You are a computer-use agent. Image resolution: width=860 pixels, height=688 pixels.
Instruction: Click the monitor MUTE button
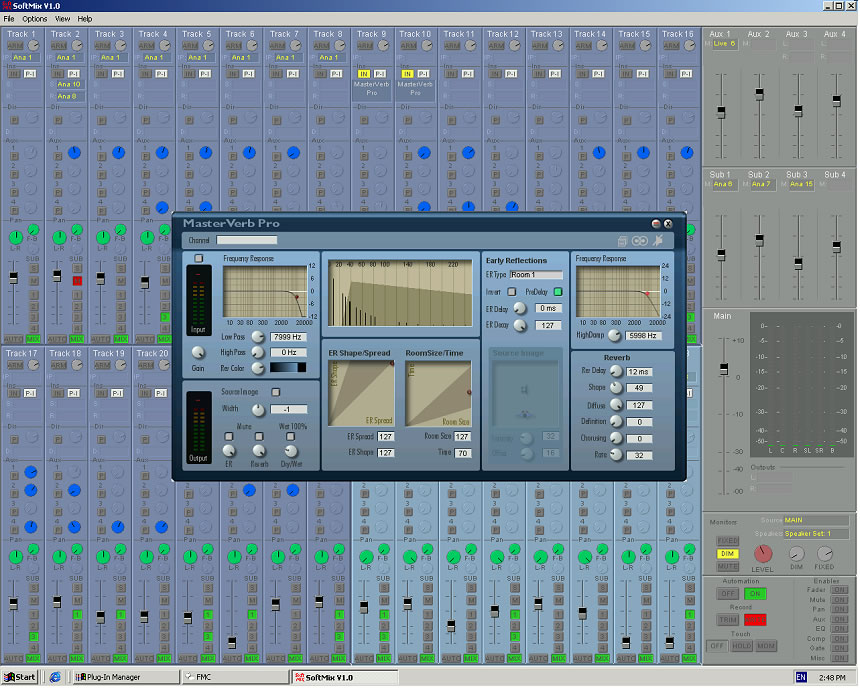[727, 567]
